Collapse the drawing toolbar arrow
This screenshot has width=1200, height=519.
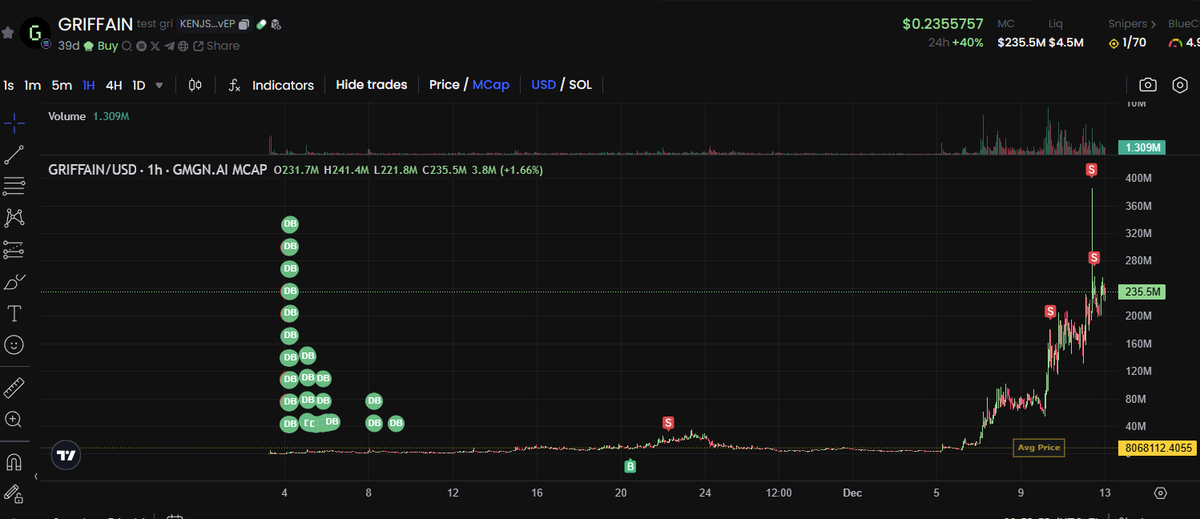[x=35, y=476]
